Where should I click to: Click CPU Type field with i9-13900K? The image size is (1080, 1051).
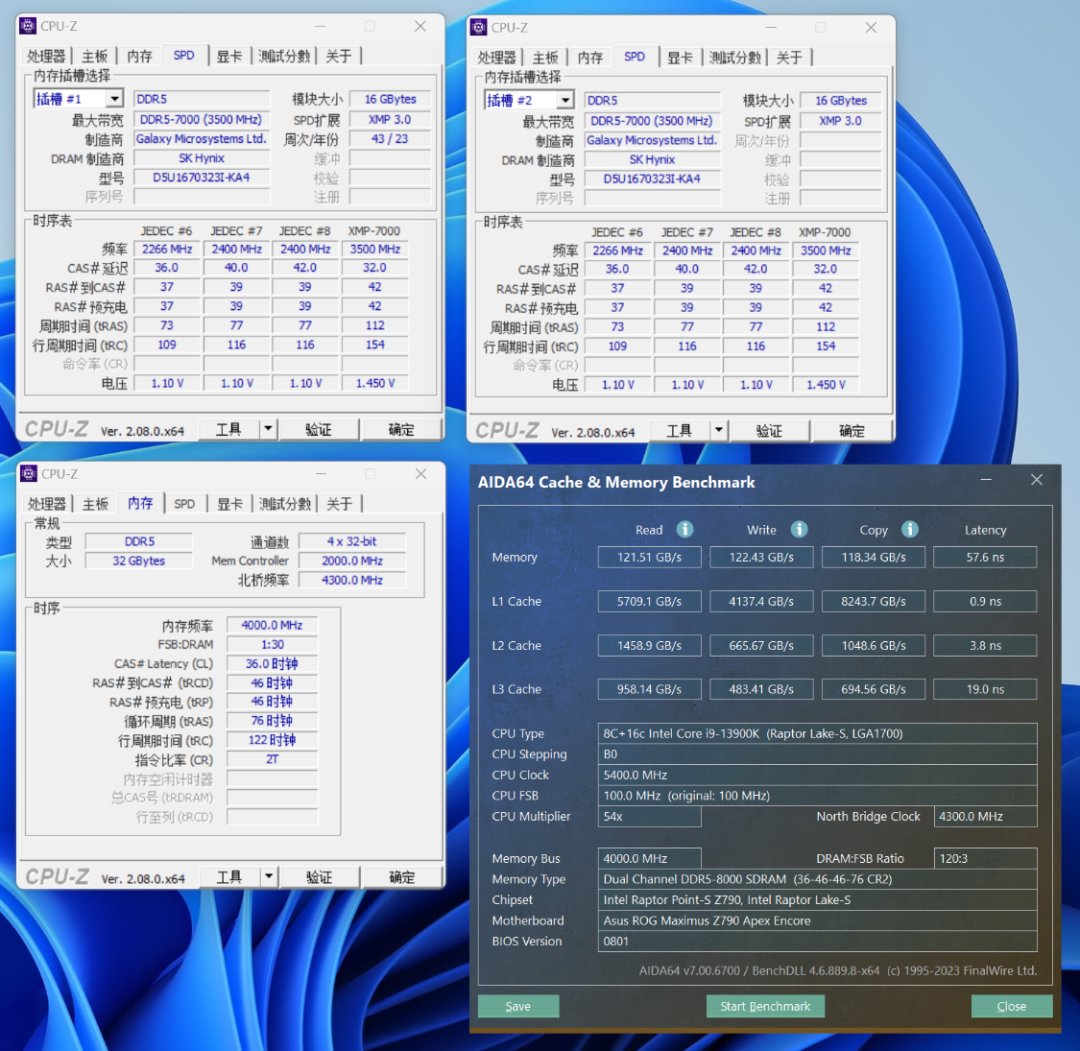pos(818,733)
